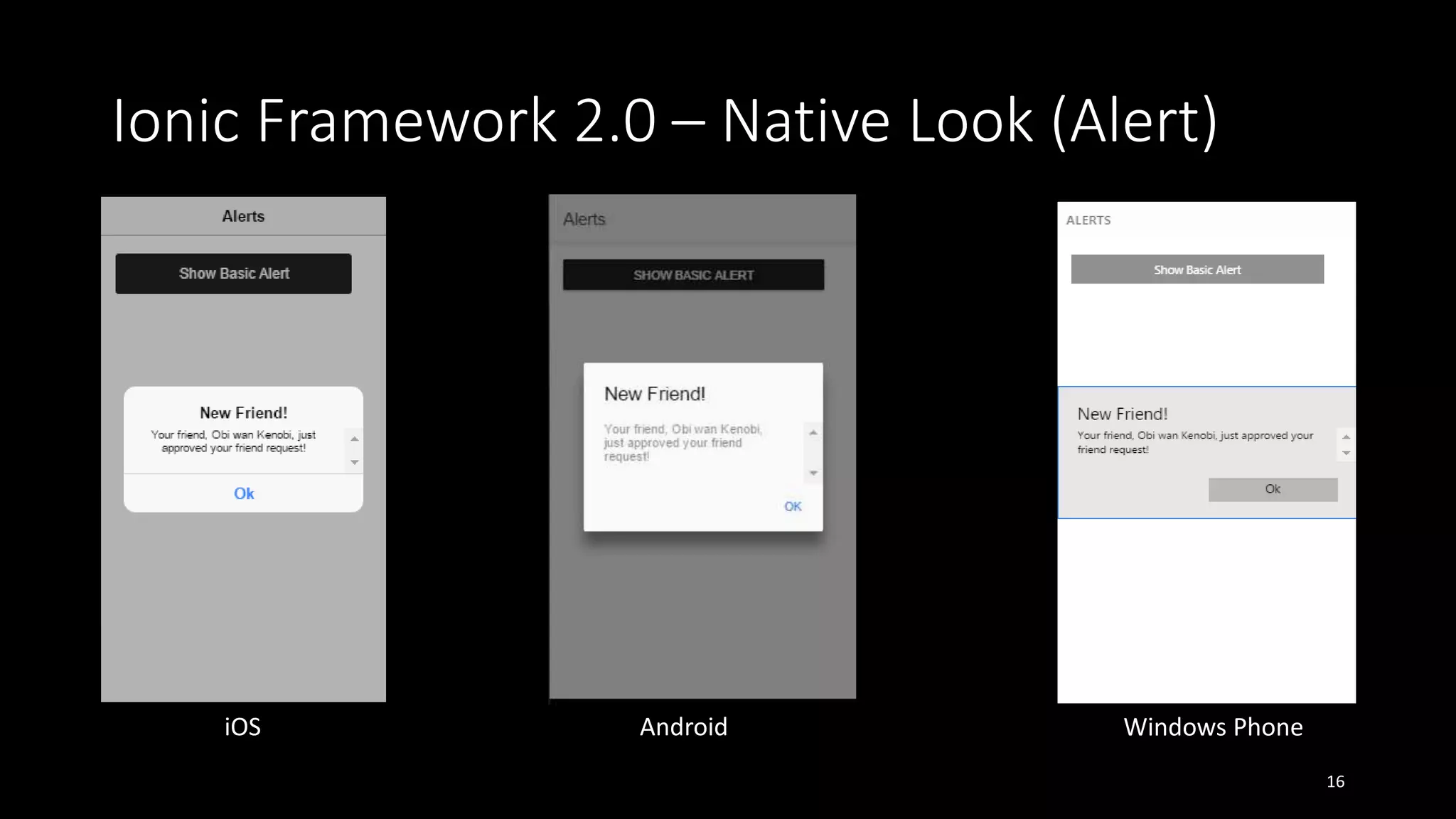
Task: Click scroll down arrow in Android alert message
Action: 813,473
